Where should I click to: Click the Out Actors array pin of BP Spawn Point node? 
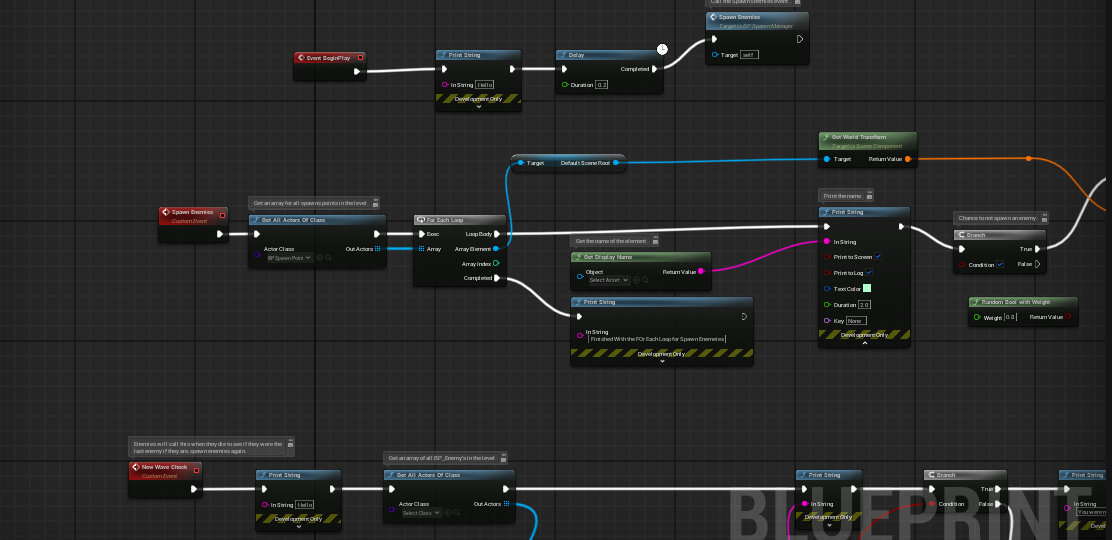377,249
